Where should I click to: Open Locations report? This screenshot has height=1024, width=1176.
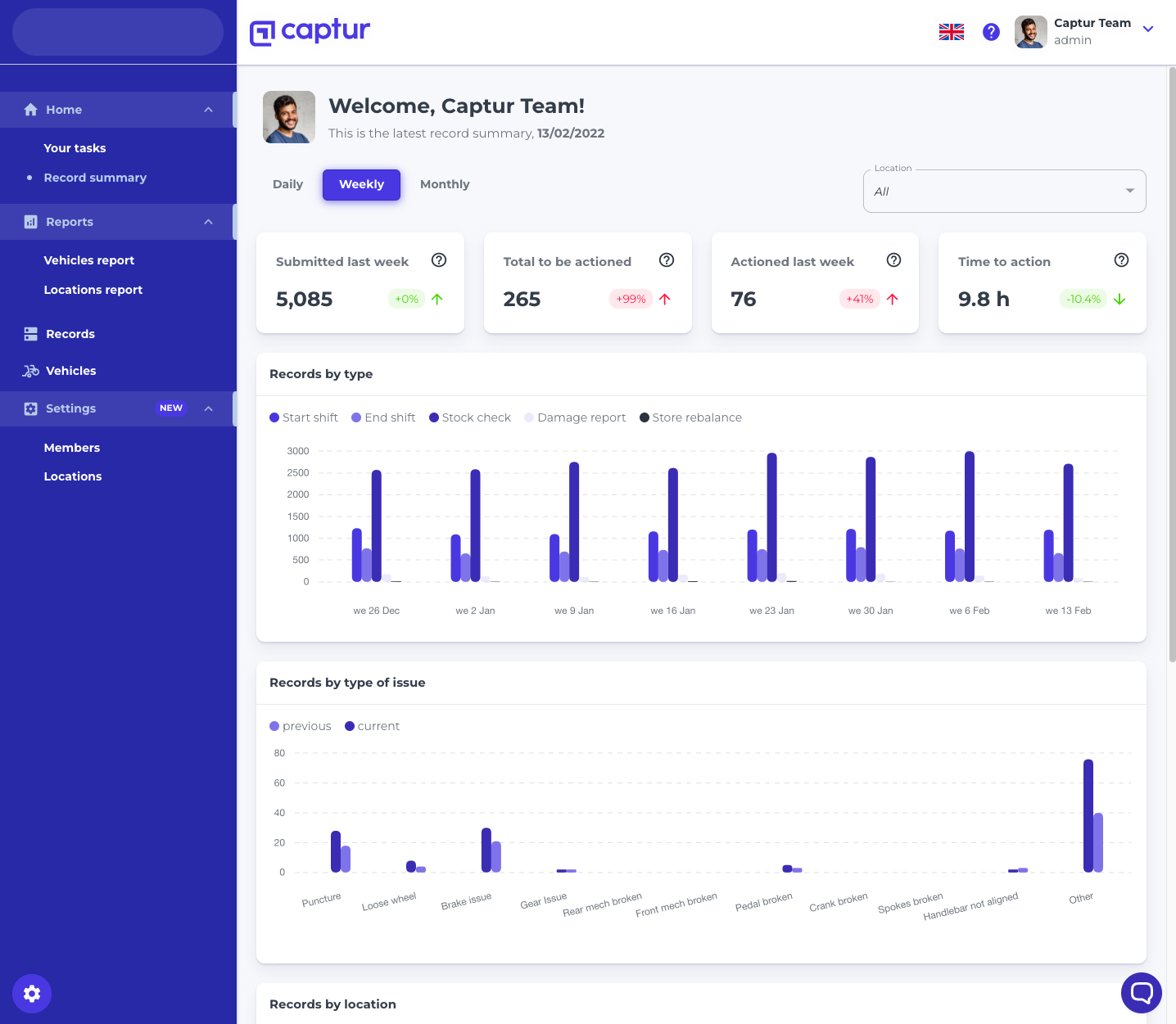93,290
